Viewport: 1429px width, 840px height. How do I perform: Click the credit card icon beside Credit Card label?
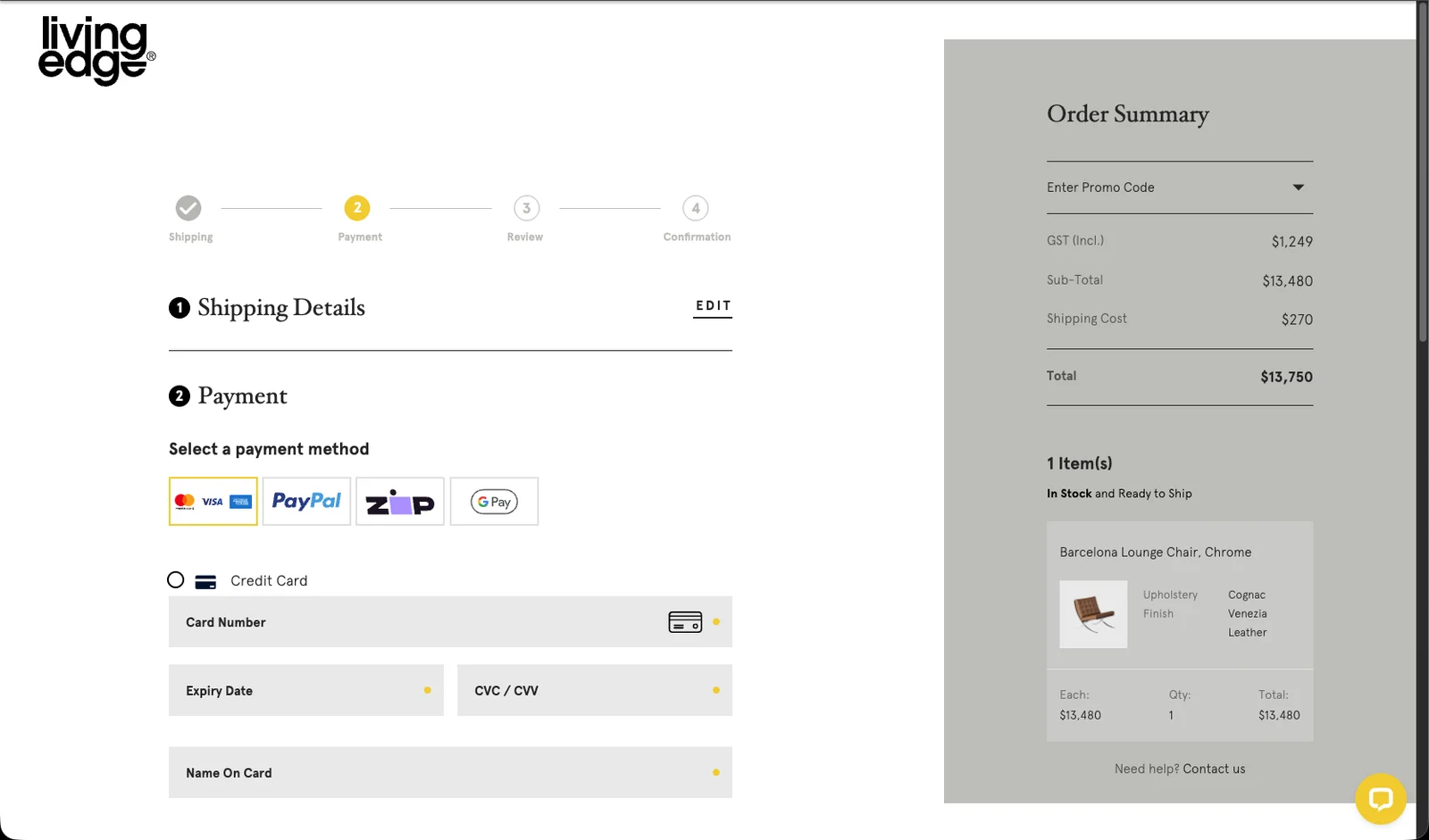pyautogui.click(x=205, y=582)
